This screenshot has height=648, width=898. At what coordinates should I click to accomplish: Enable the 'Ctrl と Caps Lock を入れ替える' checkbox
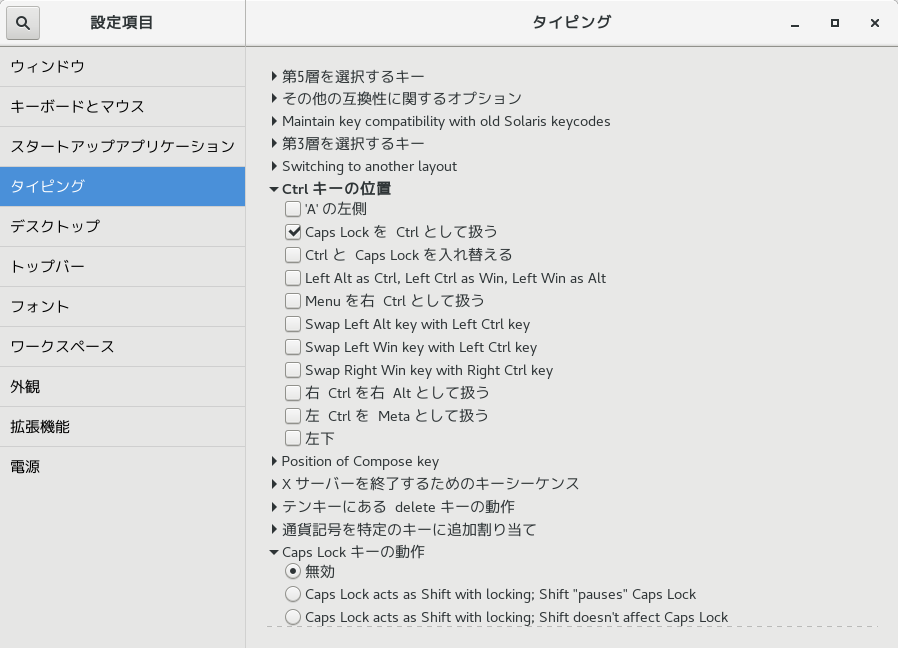pyautogui.click(x=293, y=255)
